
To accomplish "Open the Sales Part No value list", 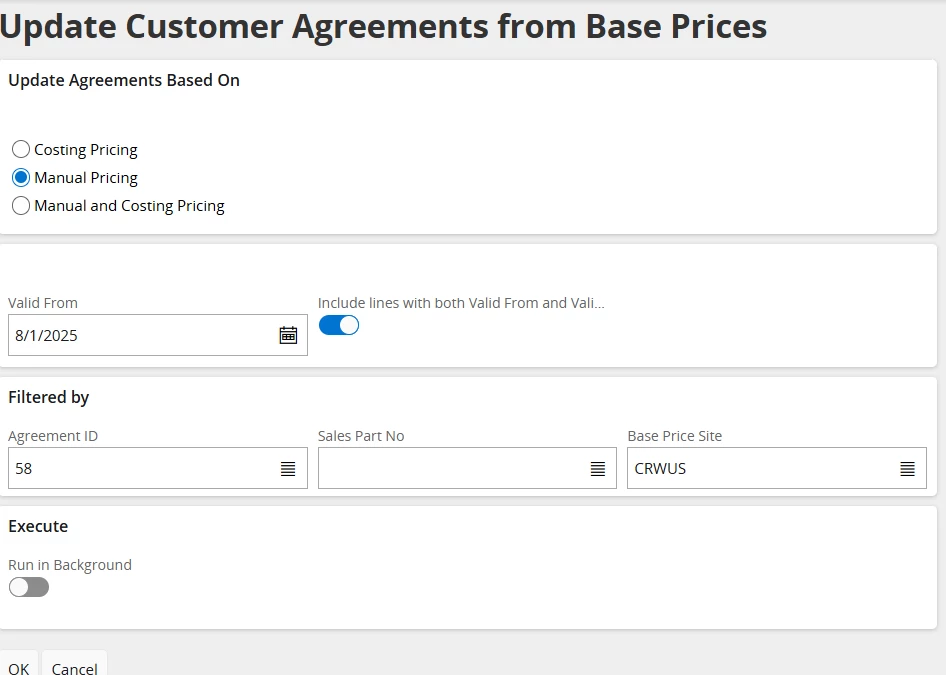I will point(597,468).
